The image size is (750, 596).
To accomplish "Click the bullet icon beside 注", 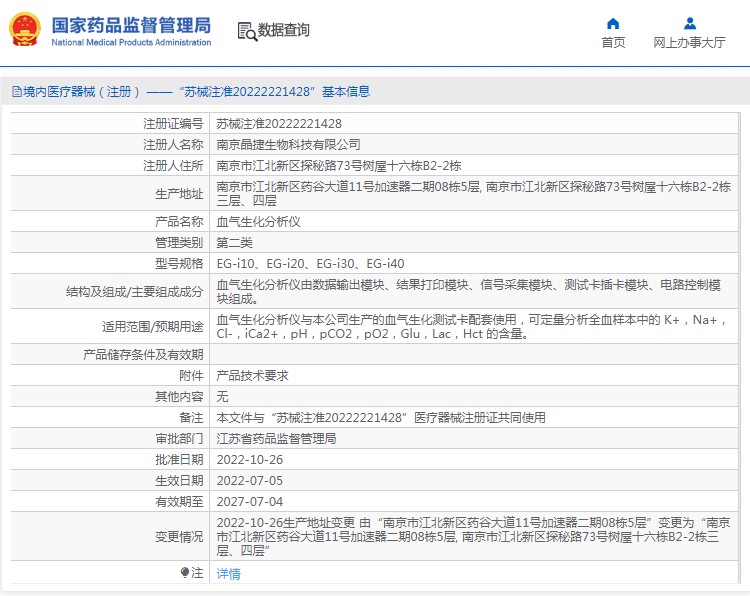I will coord(184,573).
